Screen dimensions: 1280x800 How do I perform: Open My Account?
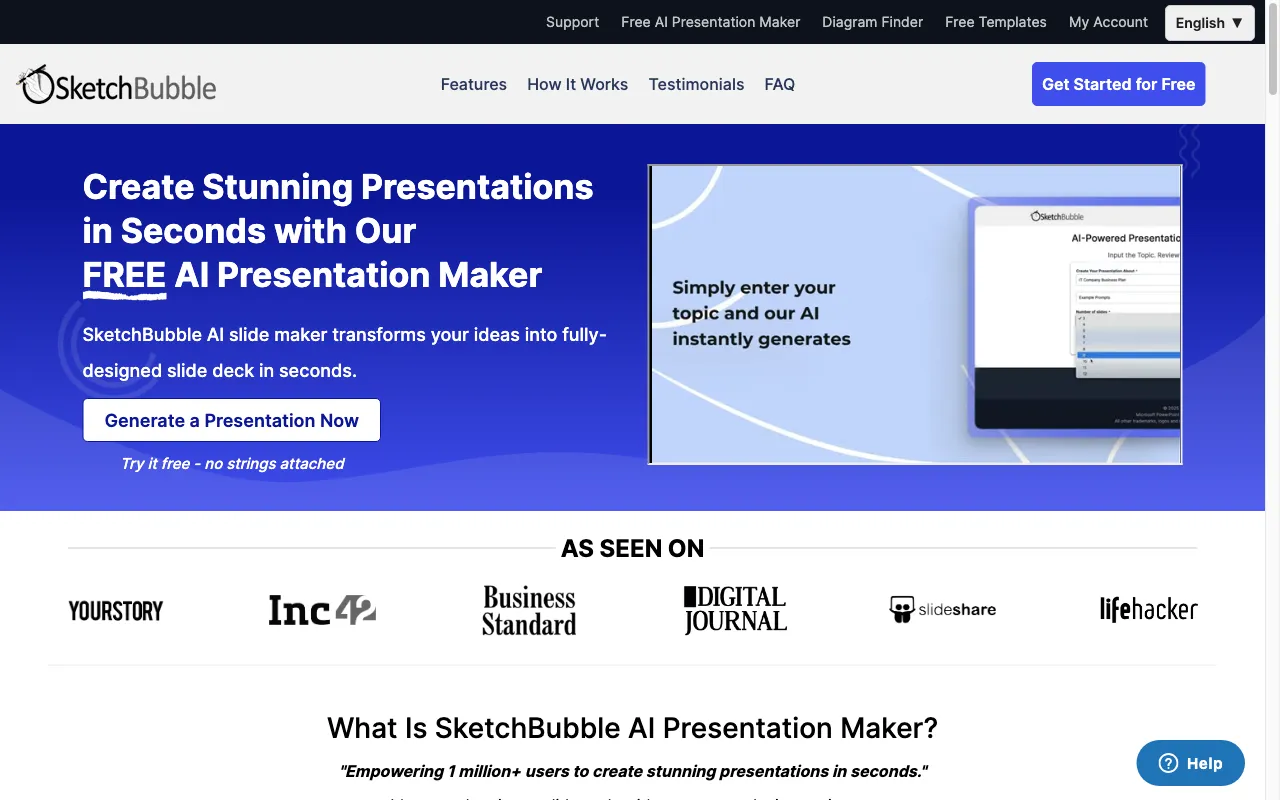pos(1108,22)
